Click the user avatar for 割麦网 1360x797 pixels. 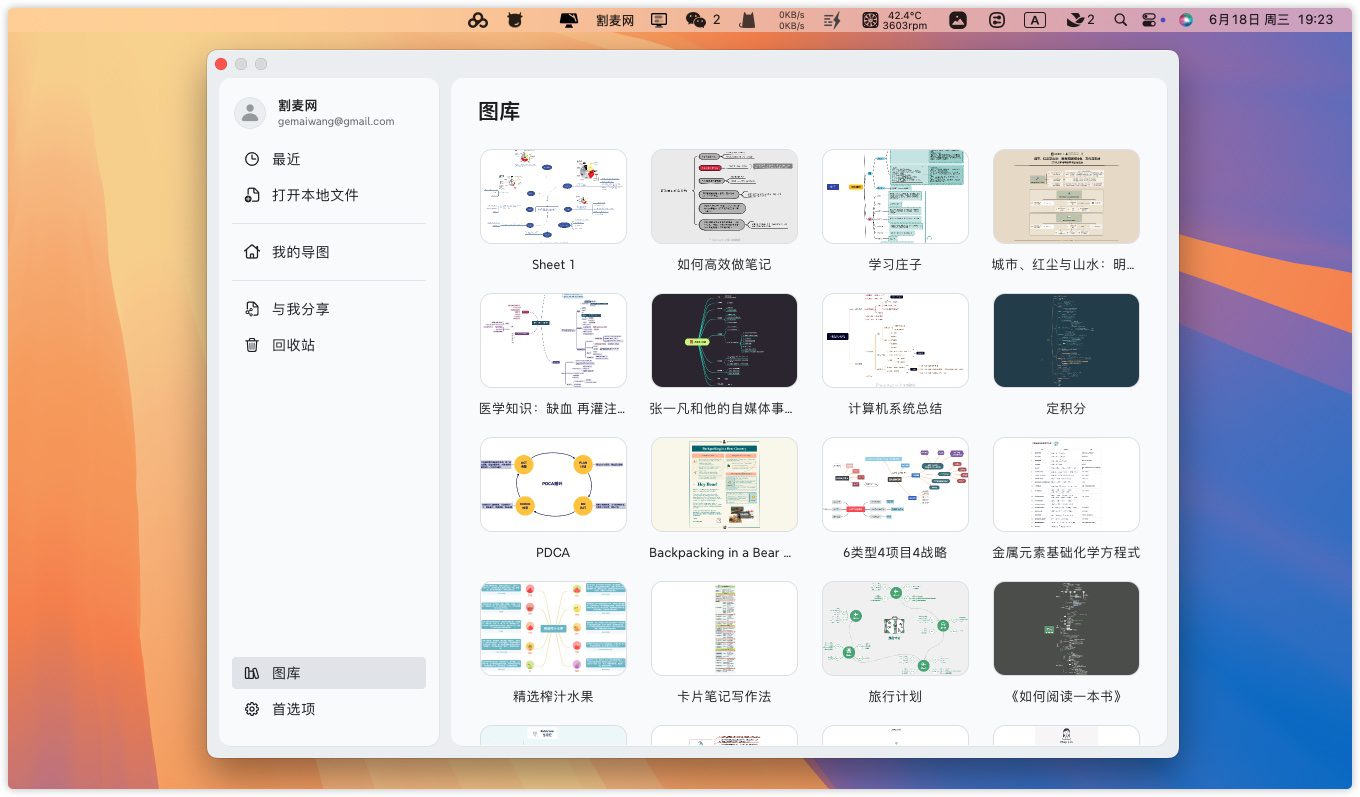tap(250, 113)
